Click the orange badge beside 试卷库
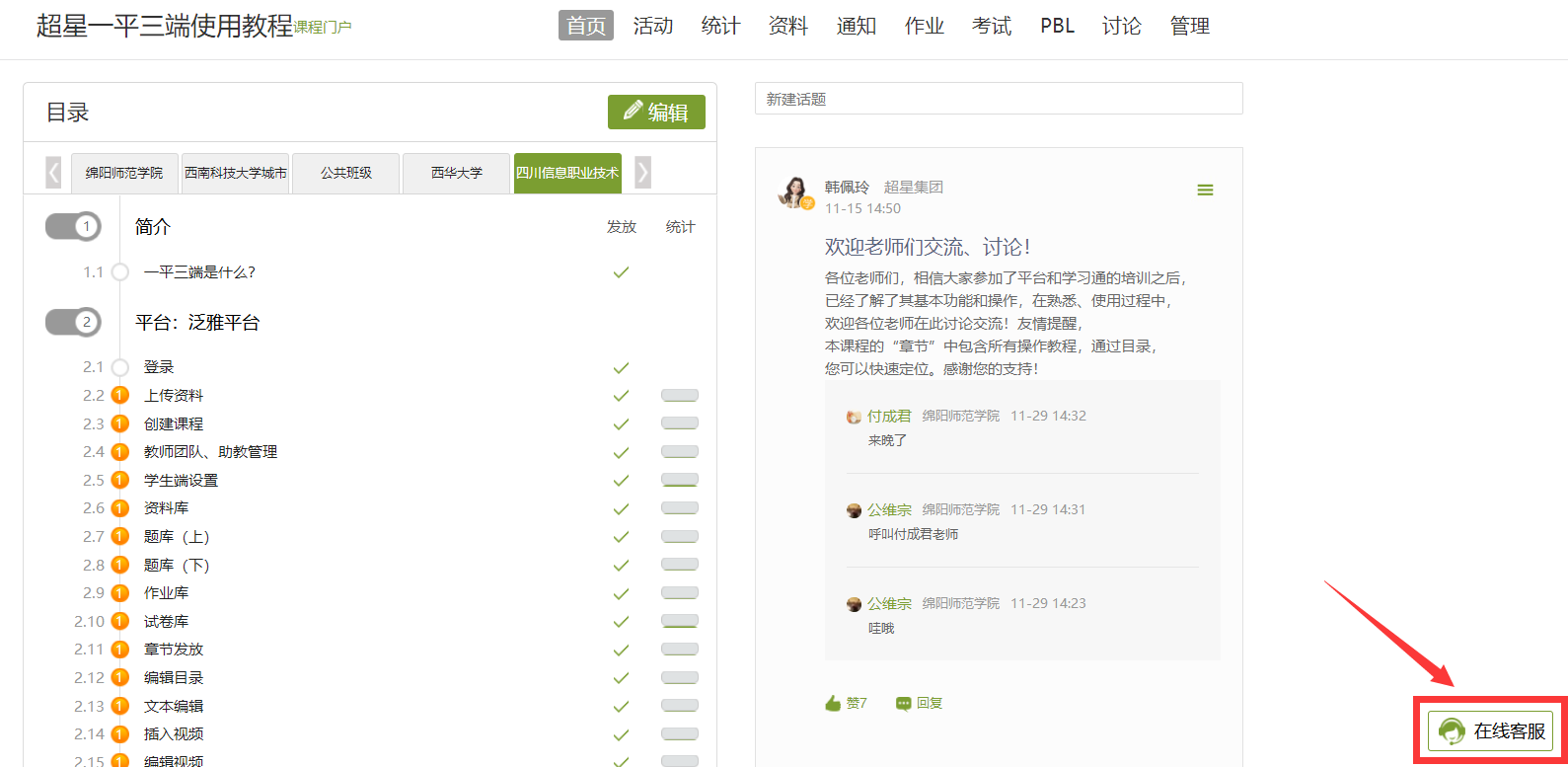1568x767 pixels. coord(120,621)
